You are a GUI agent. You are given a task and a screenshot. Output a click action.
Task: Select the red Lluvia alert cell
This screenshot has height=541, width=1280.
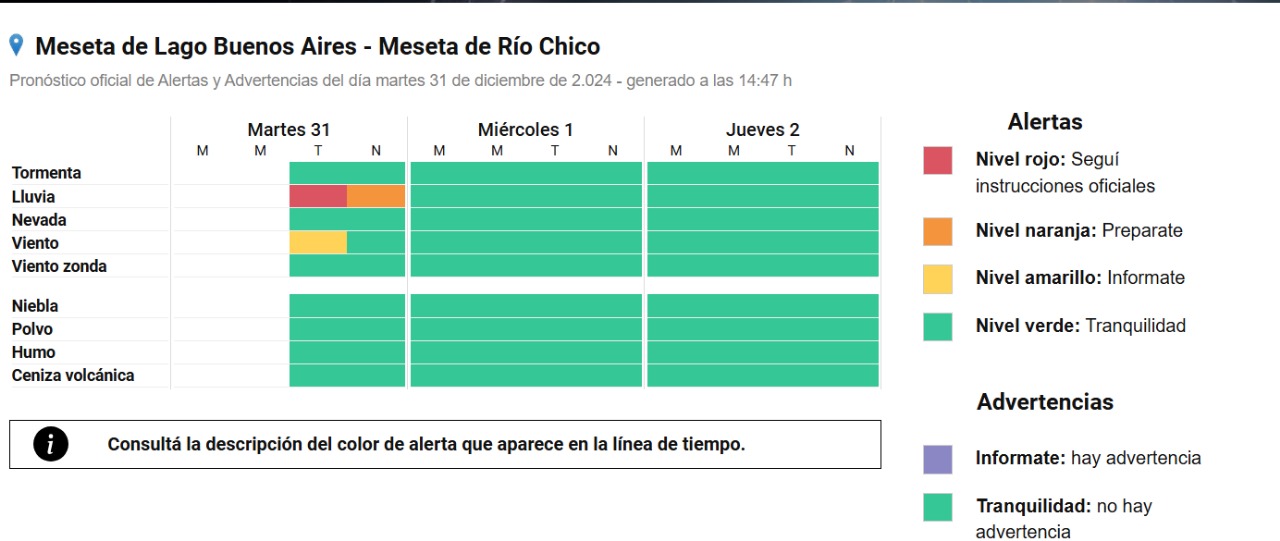coord(318,196)
